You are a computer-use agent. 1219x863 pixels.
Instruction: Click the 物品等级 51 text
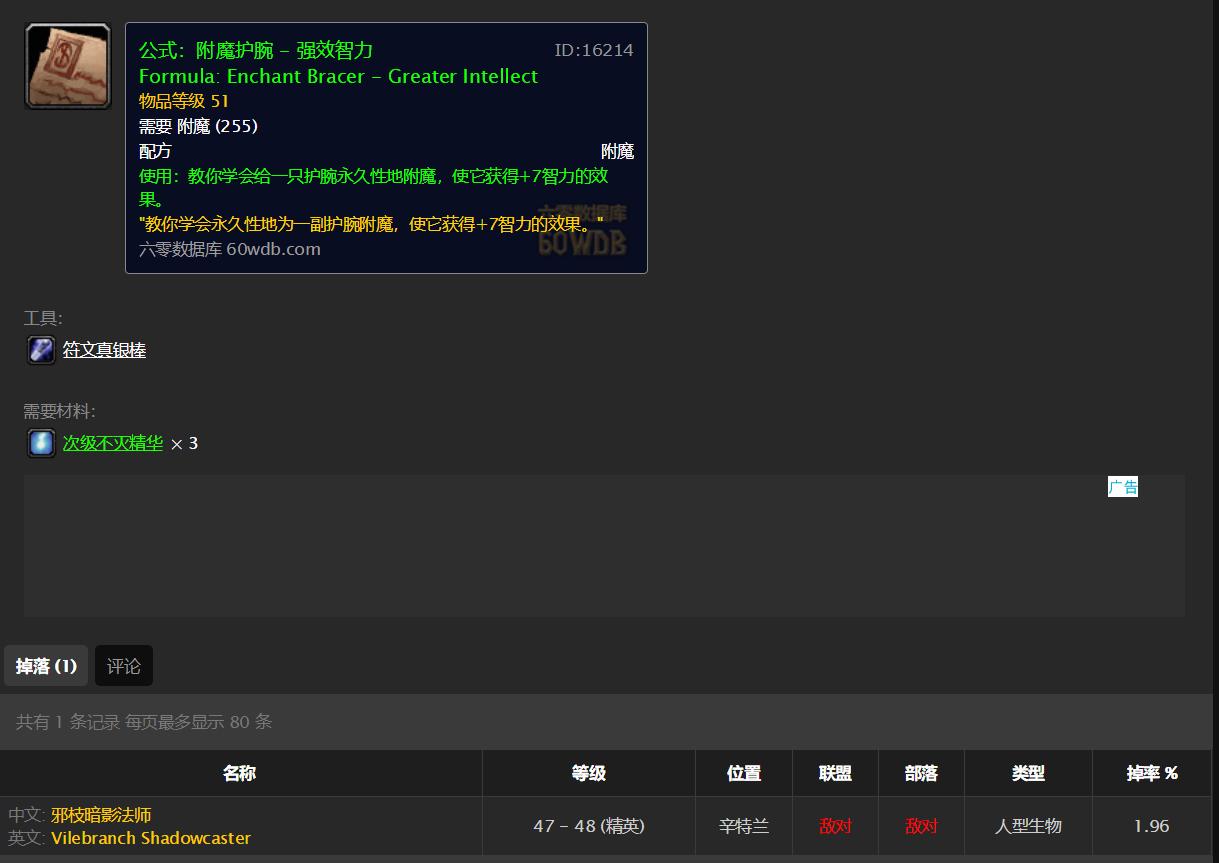pos(184,101)
